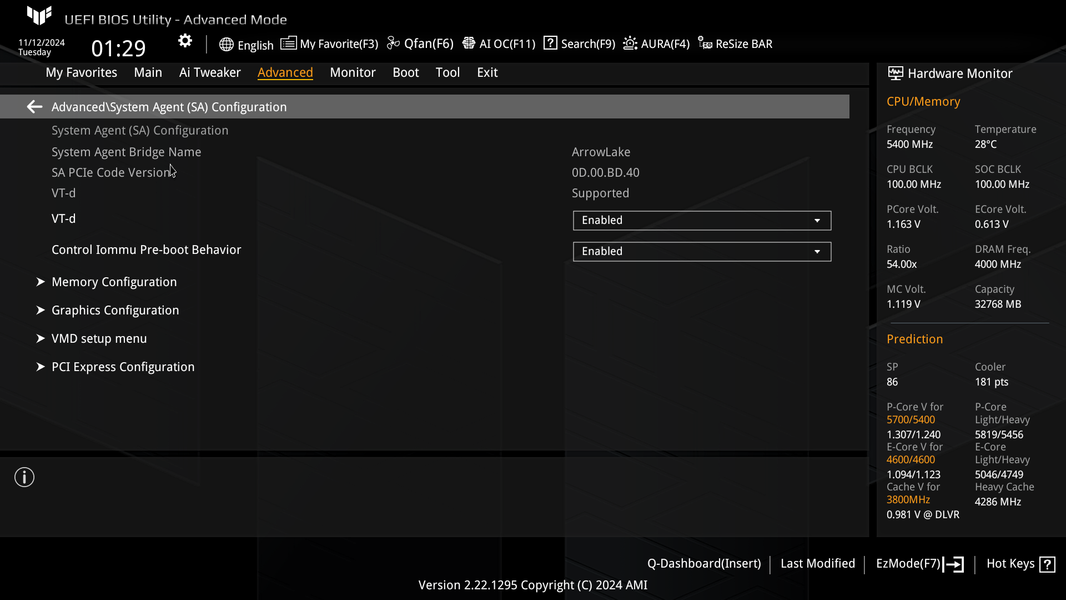Open the settings gear icon
This screenshot has height=600, width=1066.
pyautogui.click(x=185, y=41)
